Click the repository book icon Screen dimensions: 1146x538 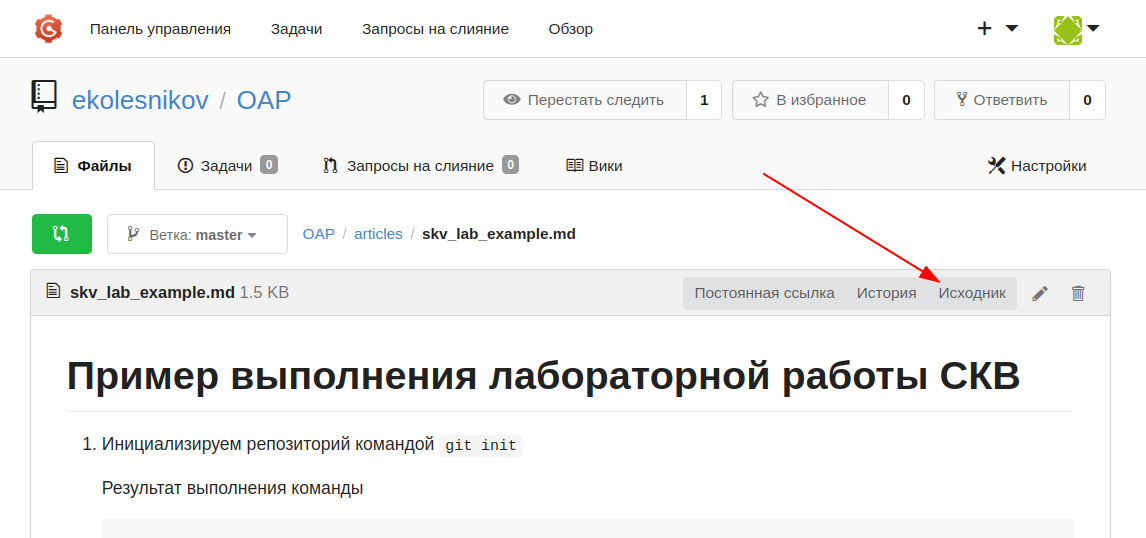(44, 98)
